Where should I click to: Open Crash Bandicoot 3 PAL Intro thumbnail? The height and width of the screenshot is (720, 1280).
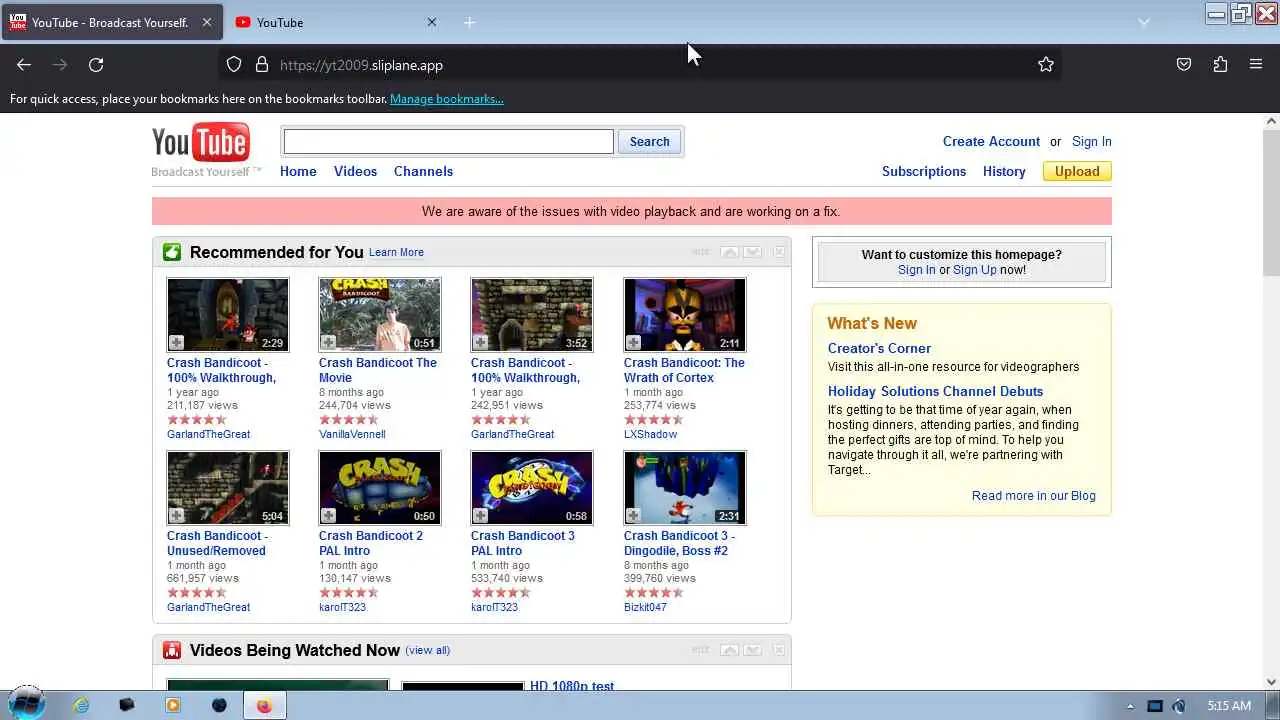tap(532, 487)
